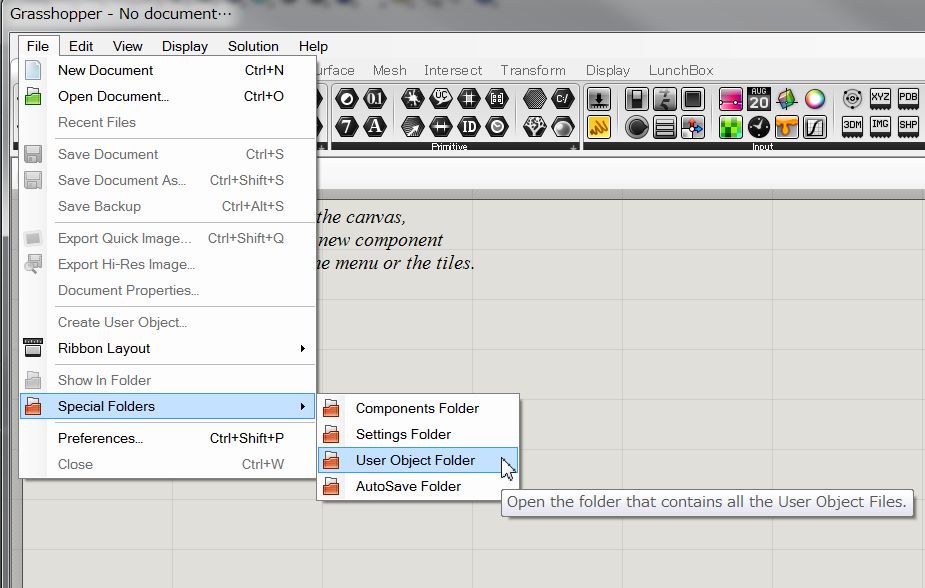Select the Import PDB icon
This screenshot has width=925, height=588.
pos(908,99)
